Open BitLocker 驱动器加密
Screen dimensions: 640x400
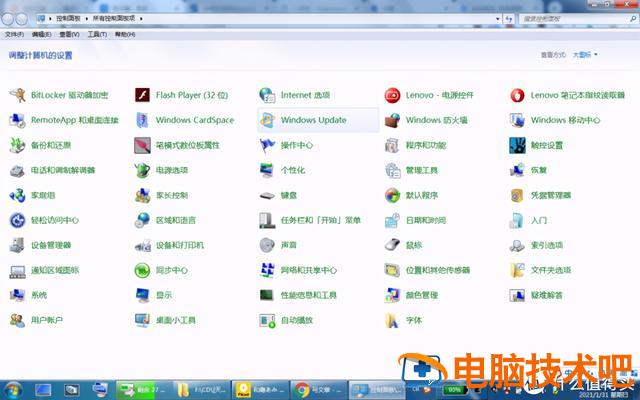[59, 96]
